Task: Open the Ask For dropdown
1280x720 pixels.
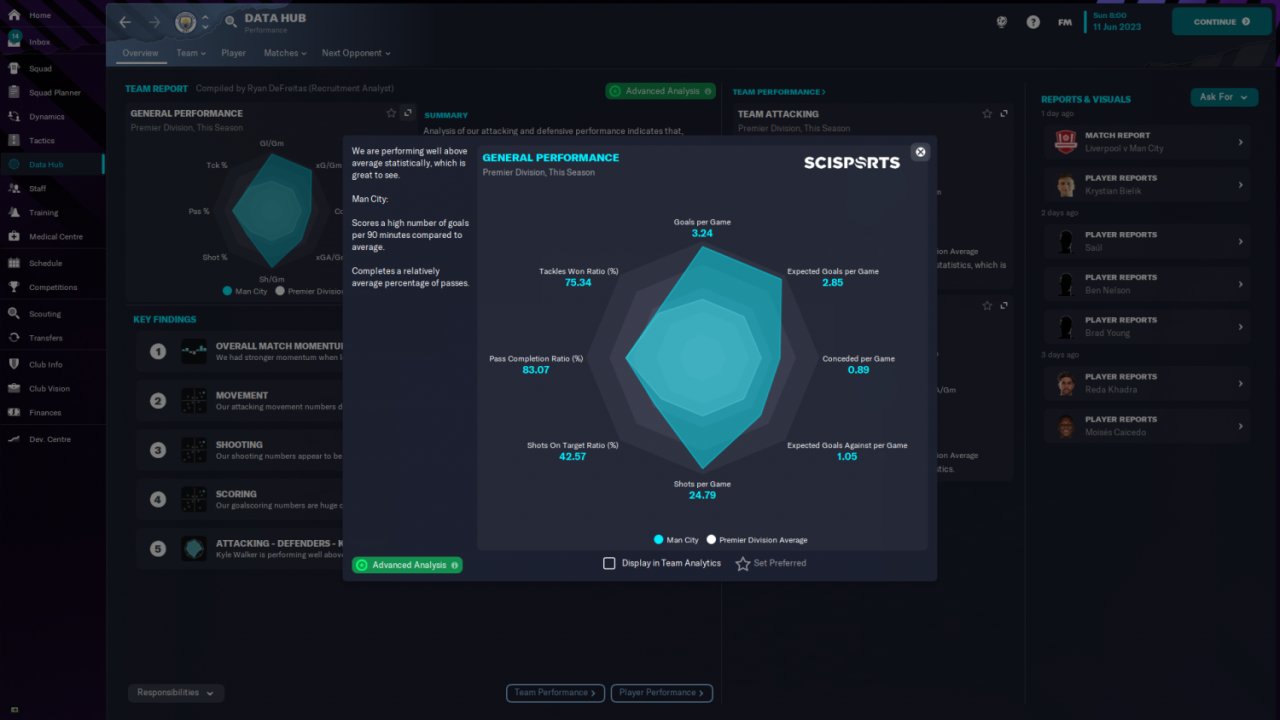Action: click(1224, 97)
